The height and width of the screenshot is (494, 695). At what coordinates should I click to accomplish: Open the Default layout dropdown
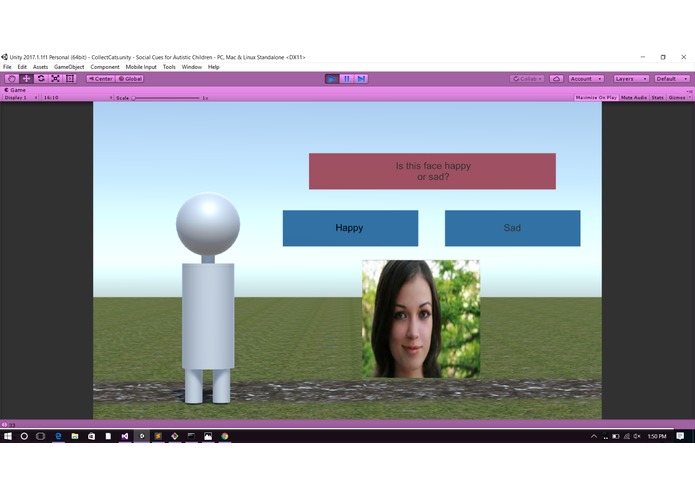click(672, 78)
